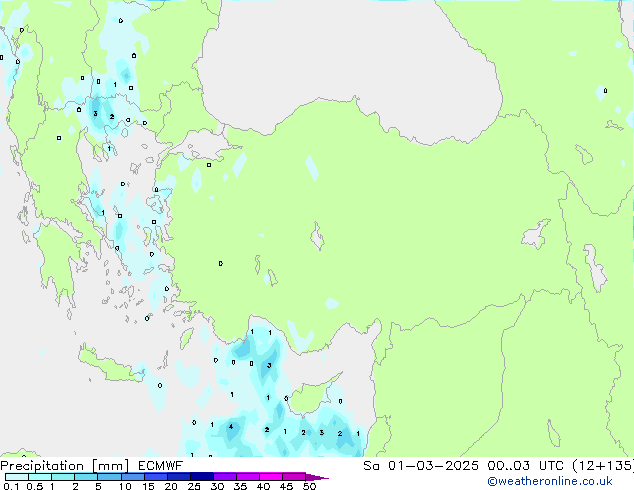Click the 30–35 mm purple legend swatch

[x=224, y=477]
